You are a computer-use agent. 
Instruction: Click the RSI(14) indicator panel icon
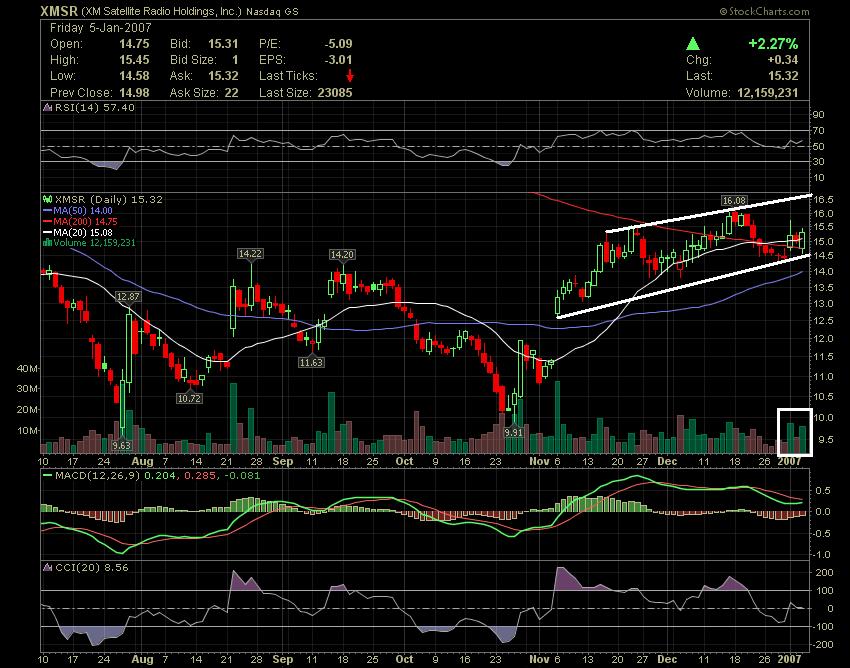tap(48, 108)
